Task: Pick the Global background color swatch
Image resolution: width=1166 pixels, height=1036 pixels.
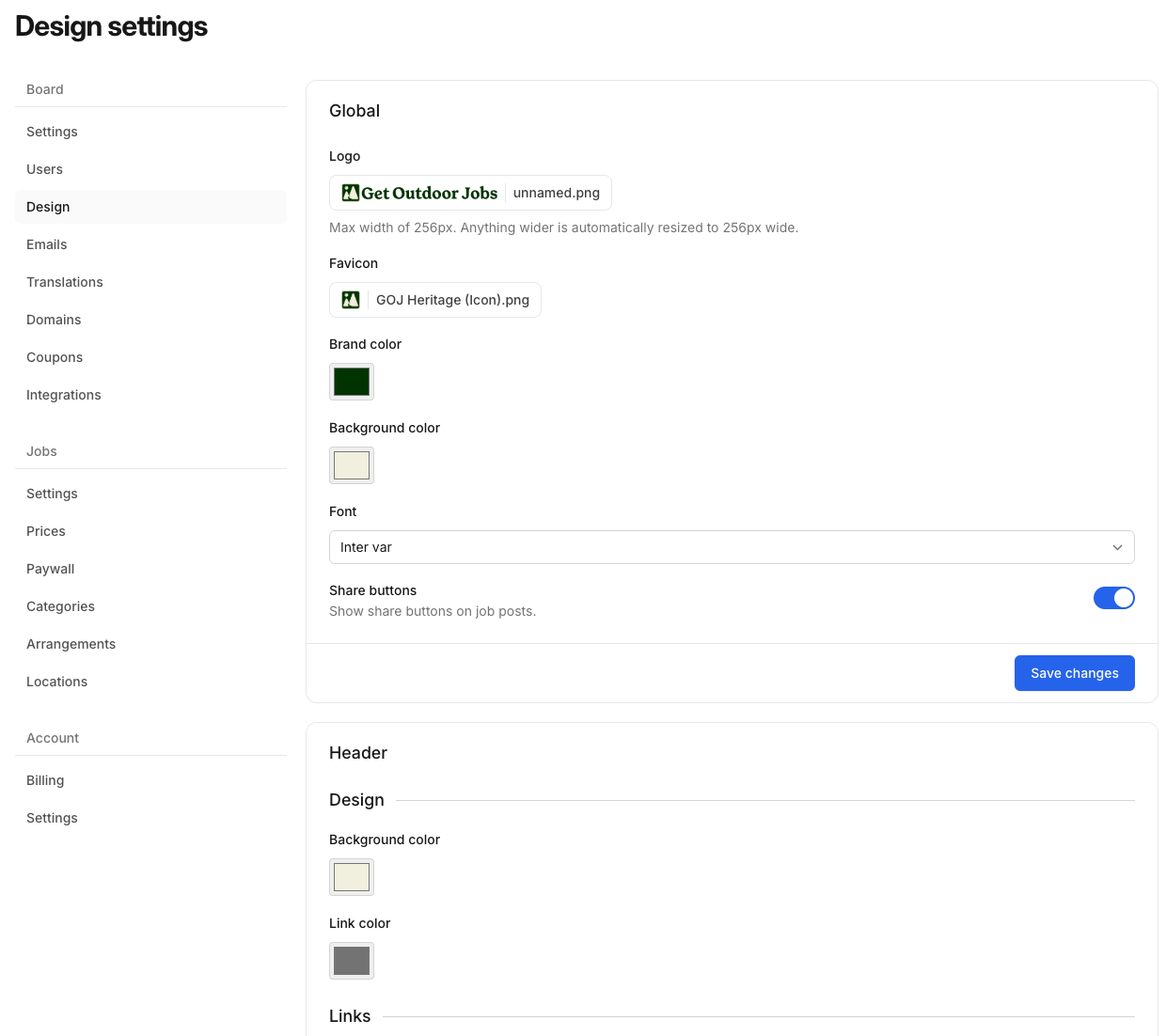Action: click(x=352, y=465)
